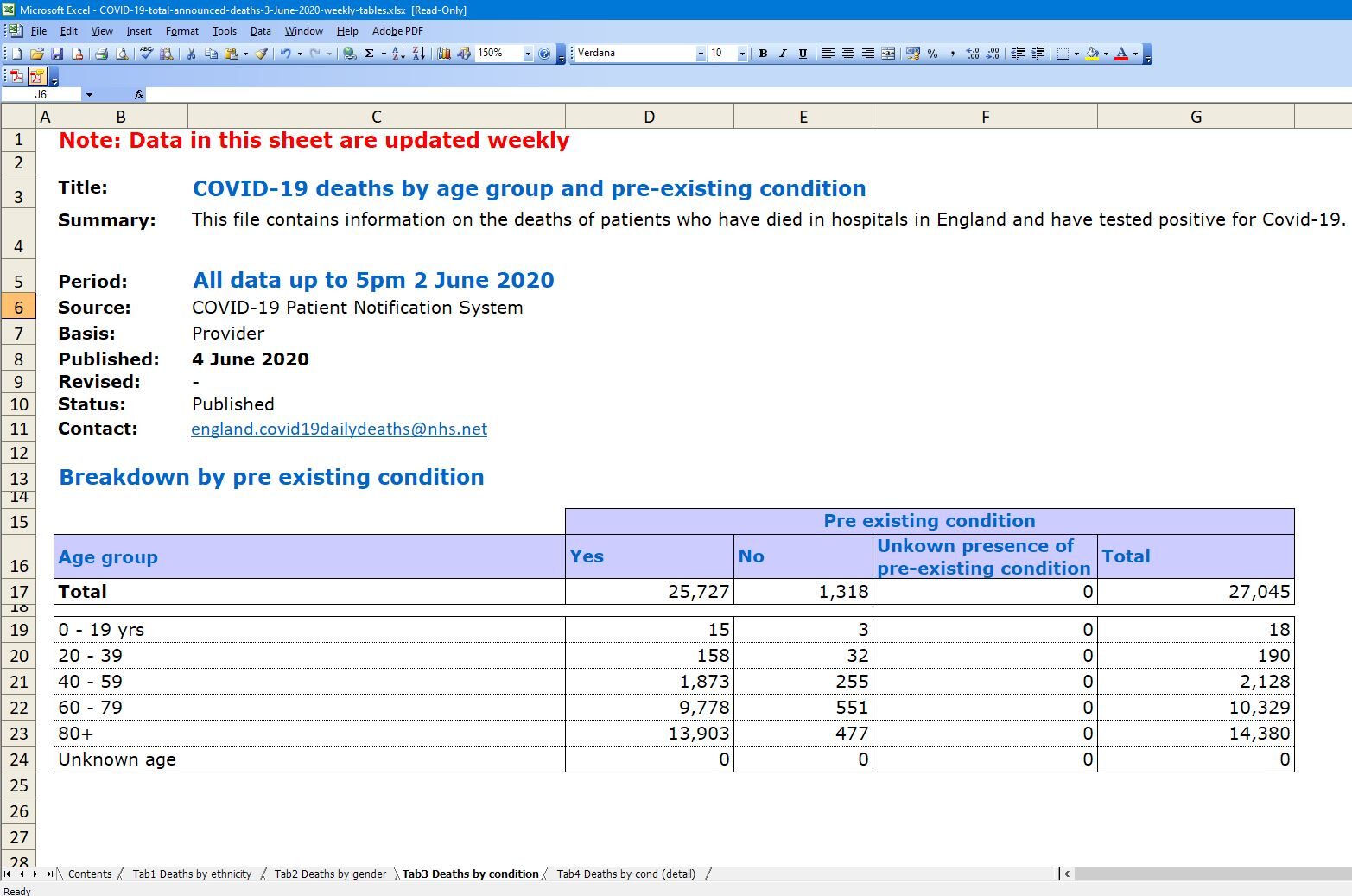Switch to Tab1 Deaths by ethnicity sheet

coord(192,874)
